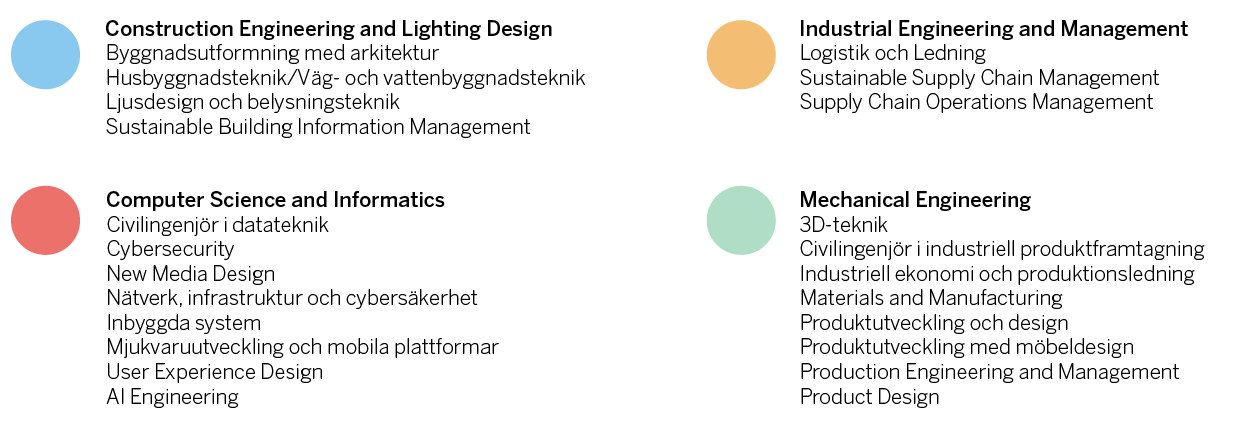
Task: Open the Cybersecurity programme
Action: (170, 249)
